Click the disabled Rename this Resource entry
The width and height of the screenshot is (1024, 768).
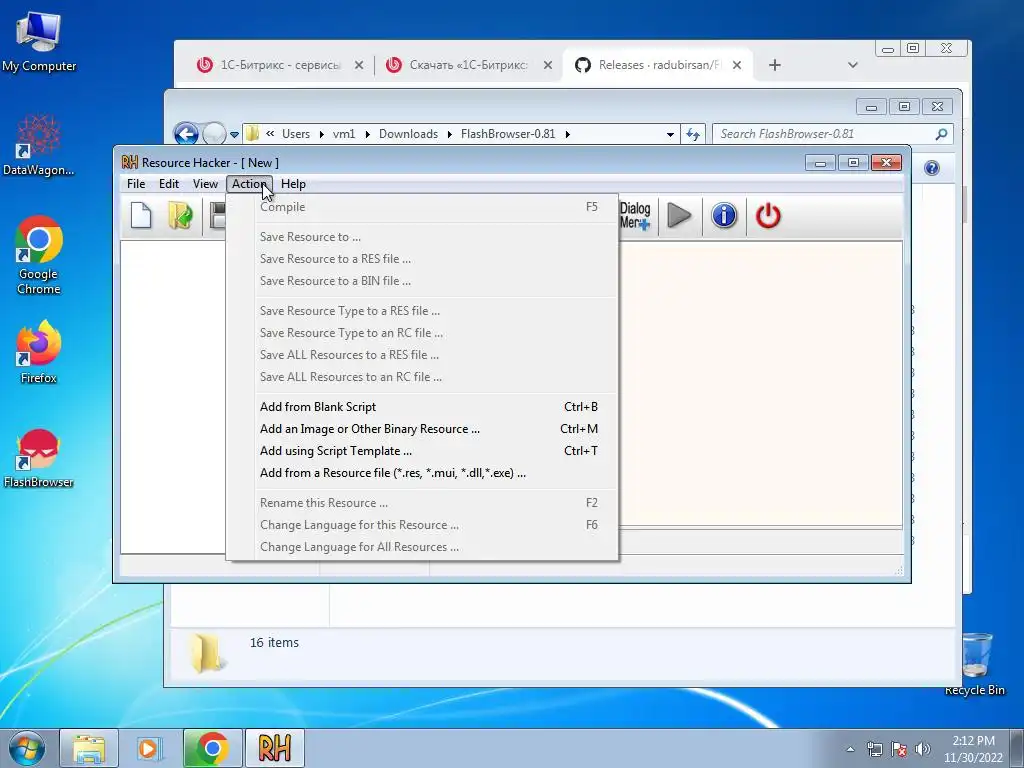pyautogui.click(x=422, y=503)
